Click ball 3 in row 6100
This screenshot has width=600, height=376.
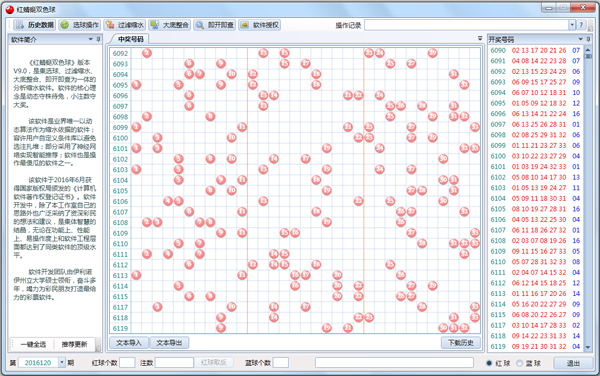[157, 138]
